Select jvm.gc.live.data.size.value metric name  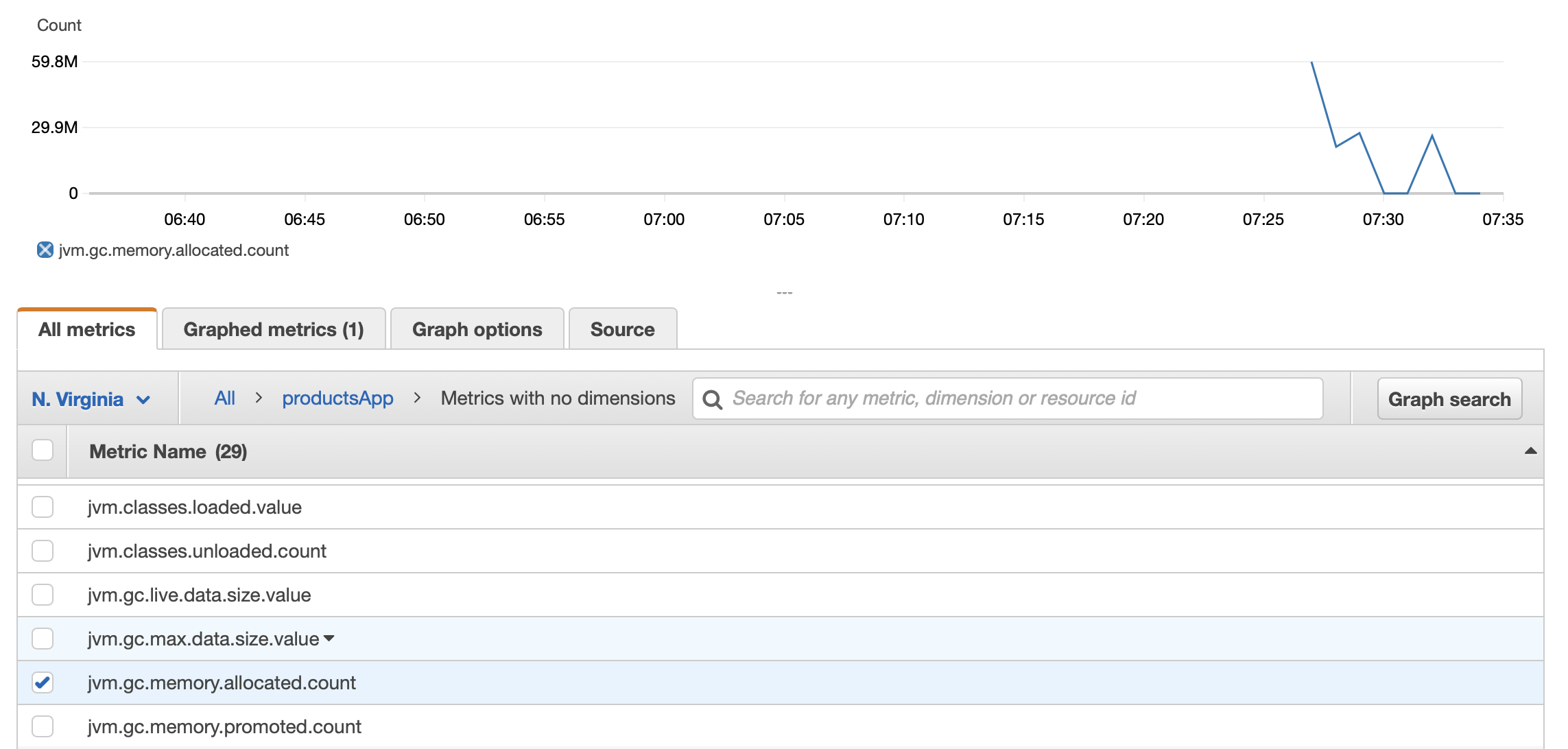(x=199, y=595)
